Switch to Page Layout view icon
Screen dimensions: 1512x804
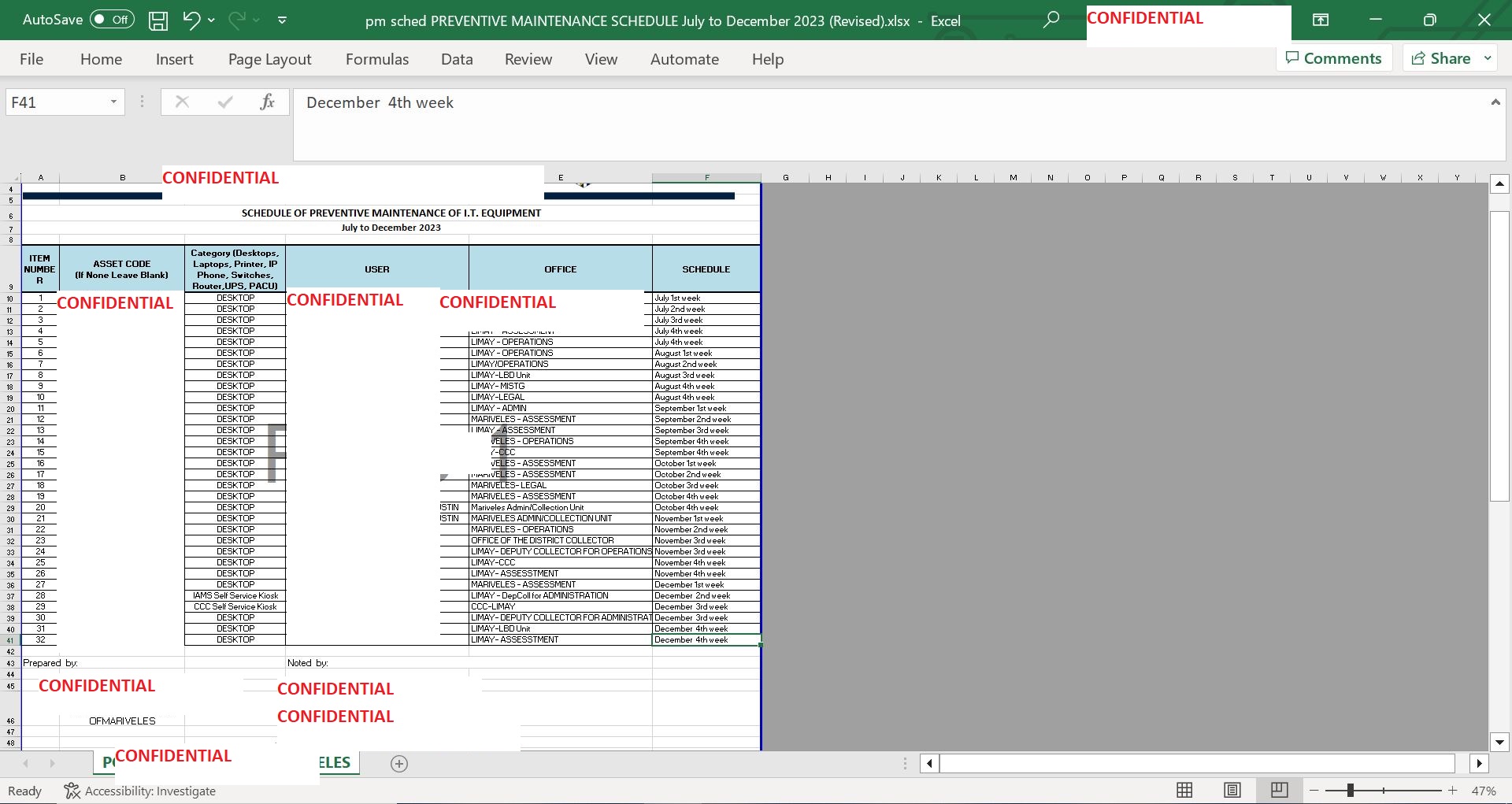(x=1232, y=791)
